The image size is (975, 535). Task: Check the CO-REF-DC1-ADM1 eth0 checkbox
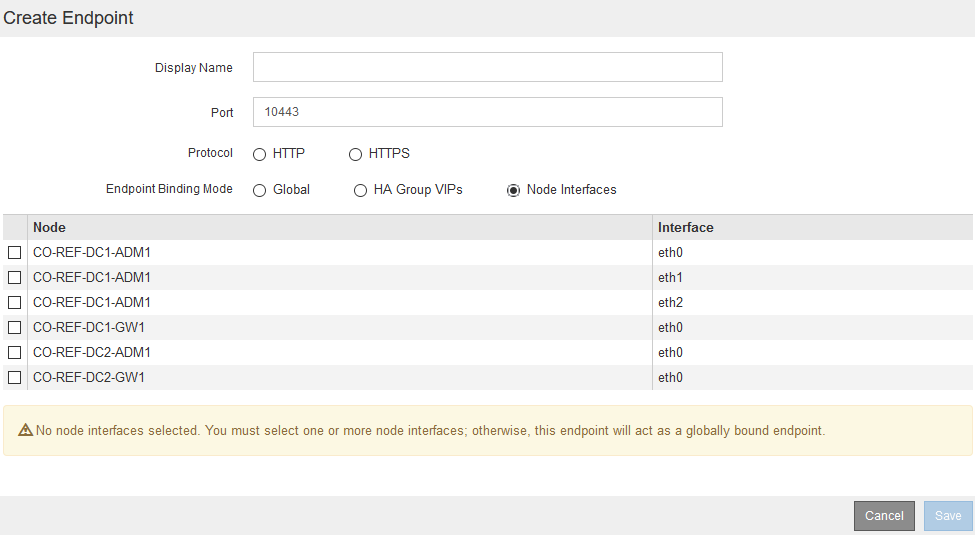[x=15, y=253]
